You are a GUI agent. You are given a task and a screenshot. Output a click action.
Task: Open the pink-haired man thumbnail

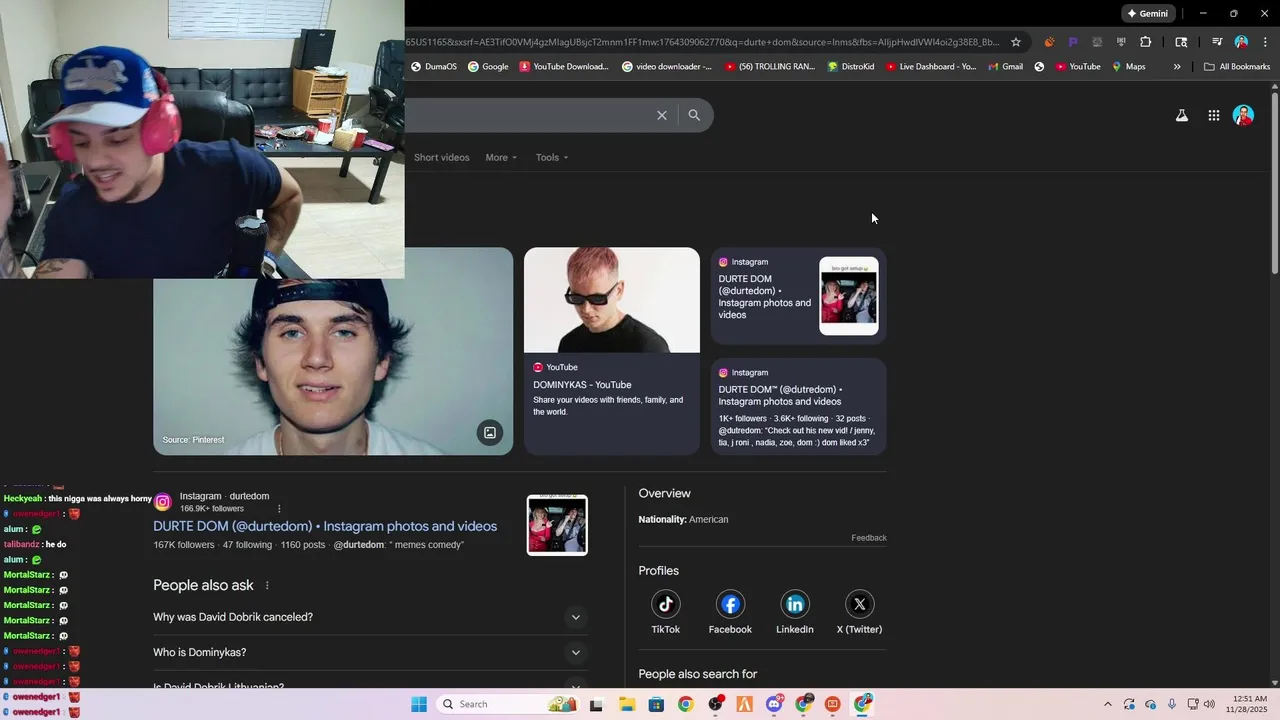point(612,300)
